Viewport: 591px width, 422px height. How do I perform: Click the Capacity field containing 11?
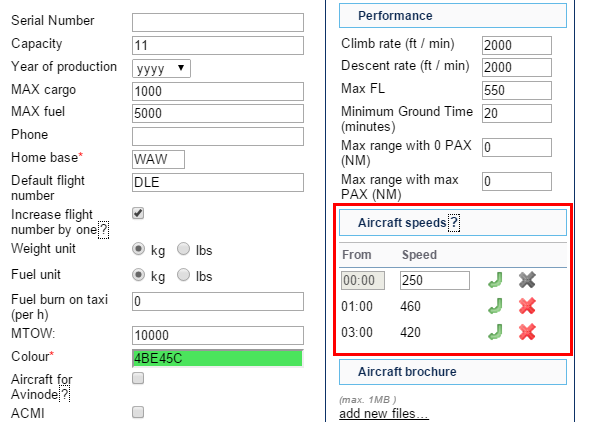pos(217,45)
